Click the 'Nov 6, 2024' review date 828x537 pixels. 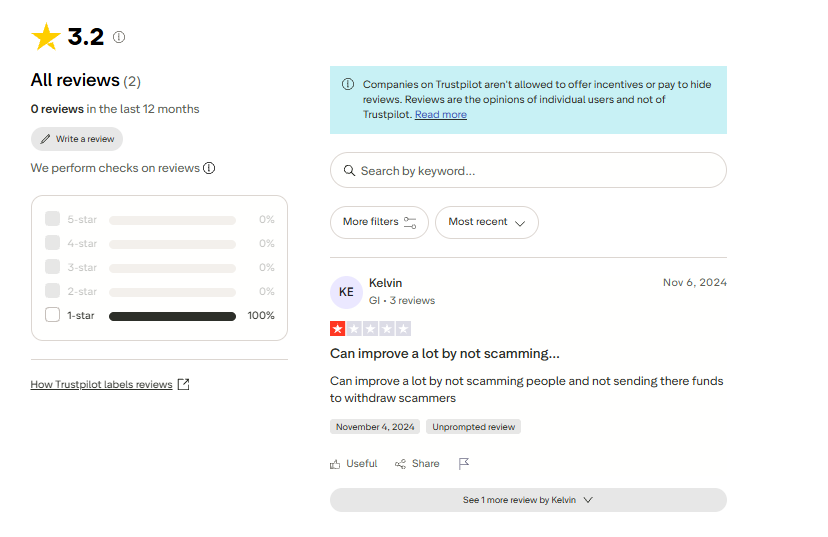click(695, 282)
